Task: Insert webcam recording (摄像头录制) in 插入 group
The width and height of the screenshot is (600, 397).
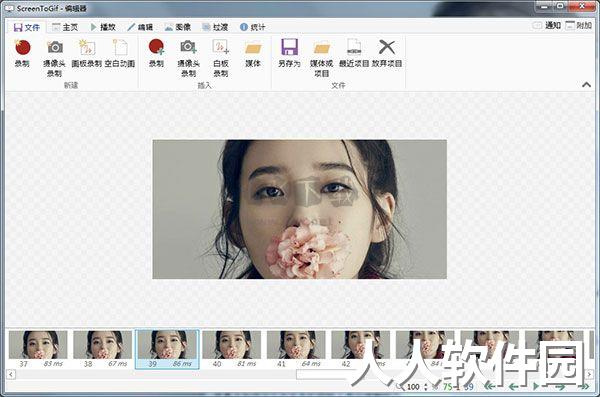Action: pos(188,58)
